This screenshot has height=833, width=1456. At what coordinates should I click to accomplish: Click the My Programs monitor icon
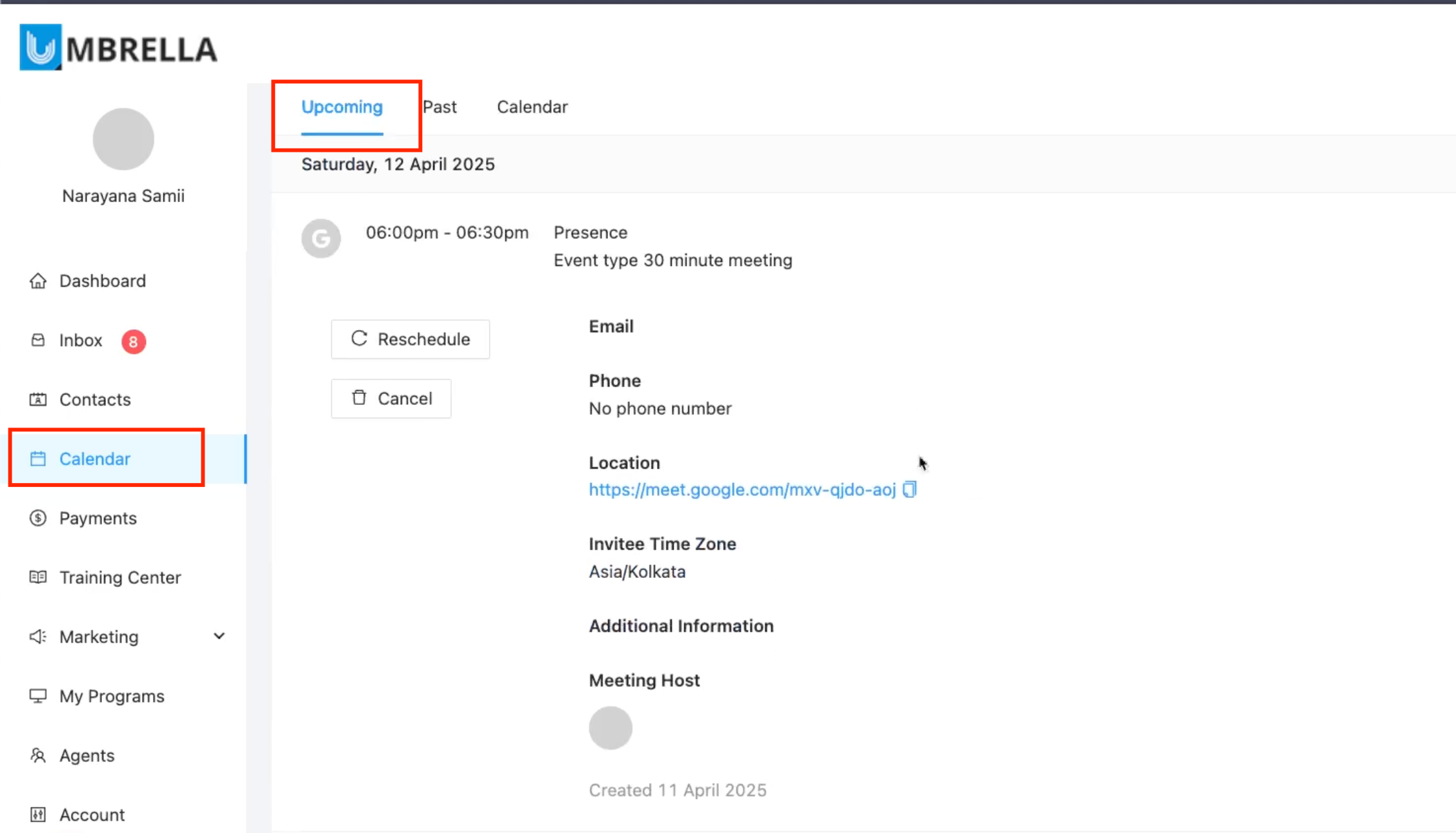[38, 696]
